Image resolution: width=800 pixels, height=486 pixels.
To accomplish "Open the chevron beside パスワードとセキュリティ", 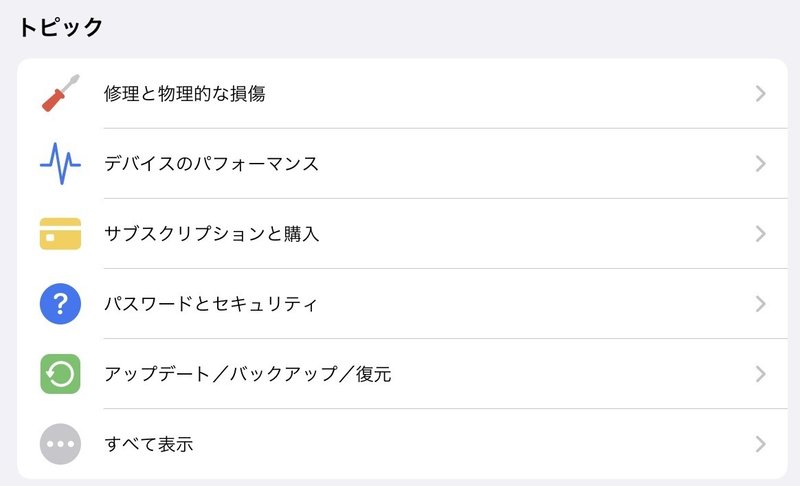I will click(x=761, y=304).
